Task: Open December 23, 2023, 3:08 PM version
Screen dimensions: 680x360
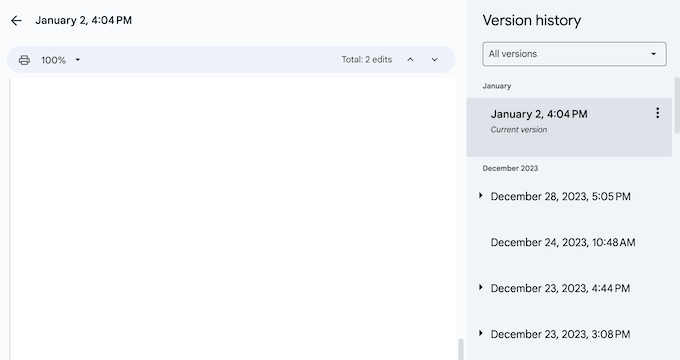Action: (x=560, y=334)
